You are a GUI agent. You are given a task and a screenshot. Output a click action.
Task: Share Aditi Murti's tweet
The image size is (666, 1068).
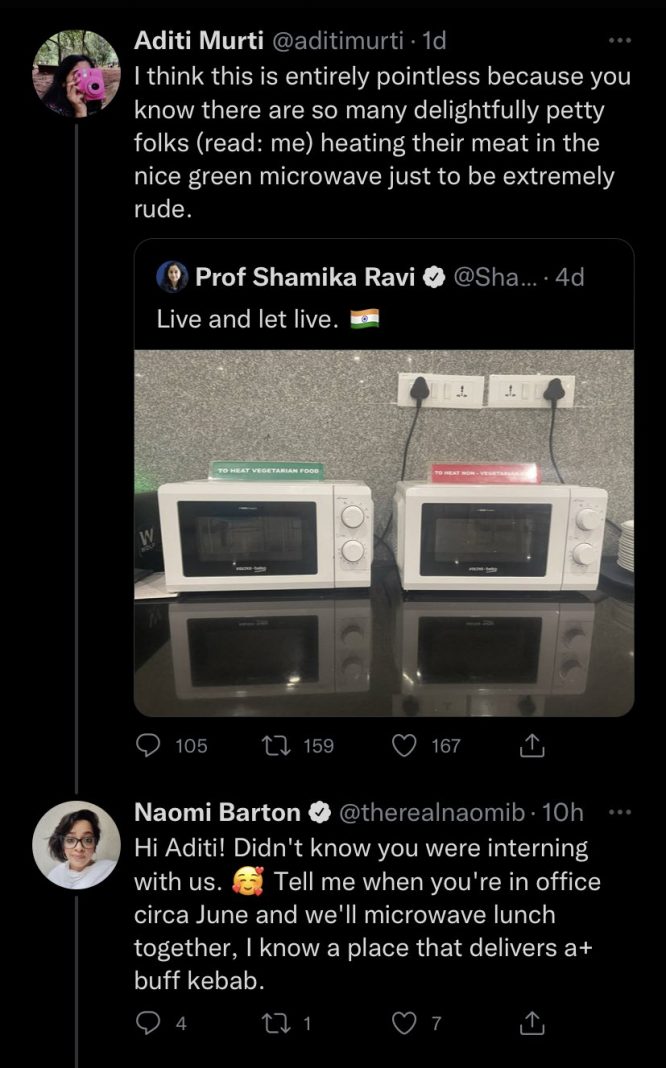tap(533, 745)
